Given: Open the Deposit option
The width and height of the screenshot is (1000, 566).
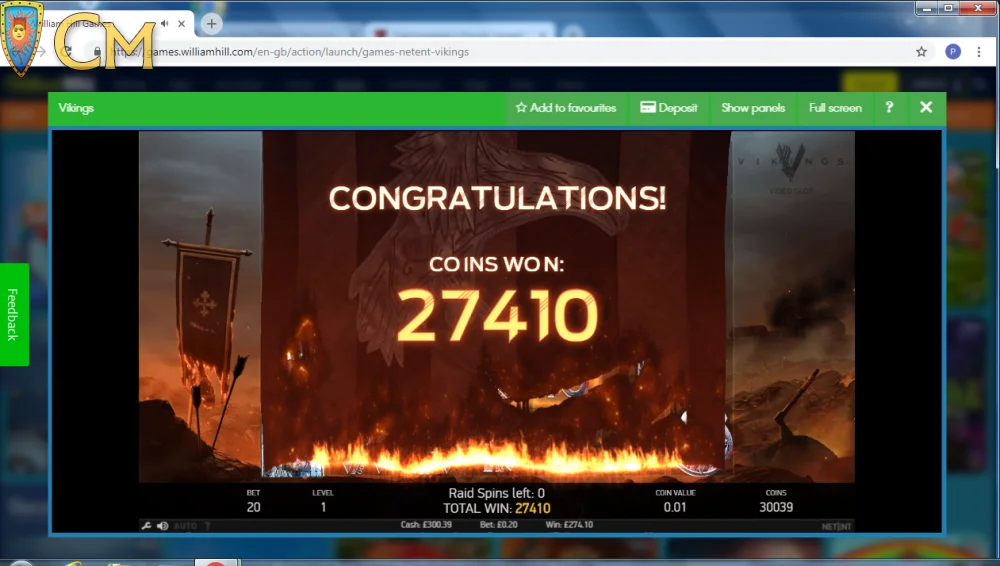Looking at the screenshot, I should click(668, 108).
